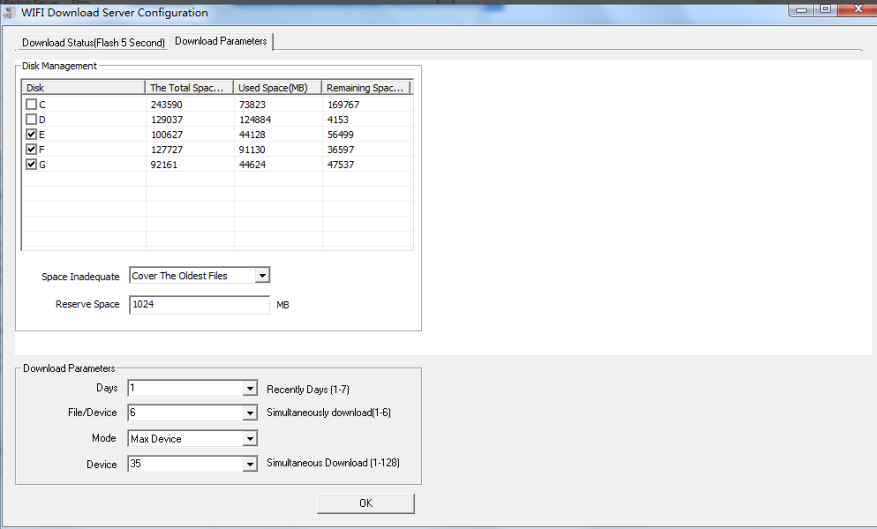Uncheck the disk F checkbox

pyautogui.click(x=31, y=149)
